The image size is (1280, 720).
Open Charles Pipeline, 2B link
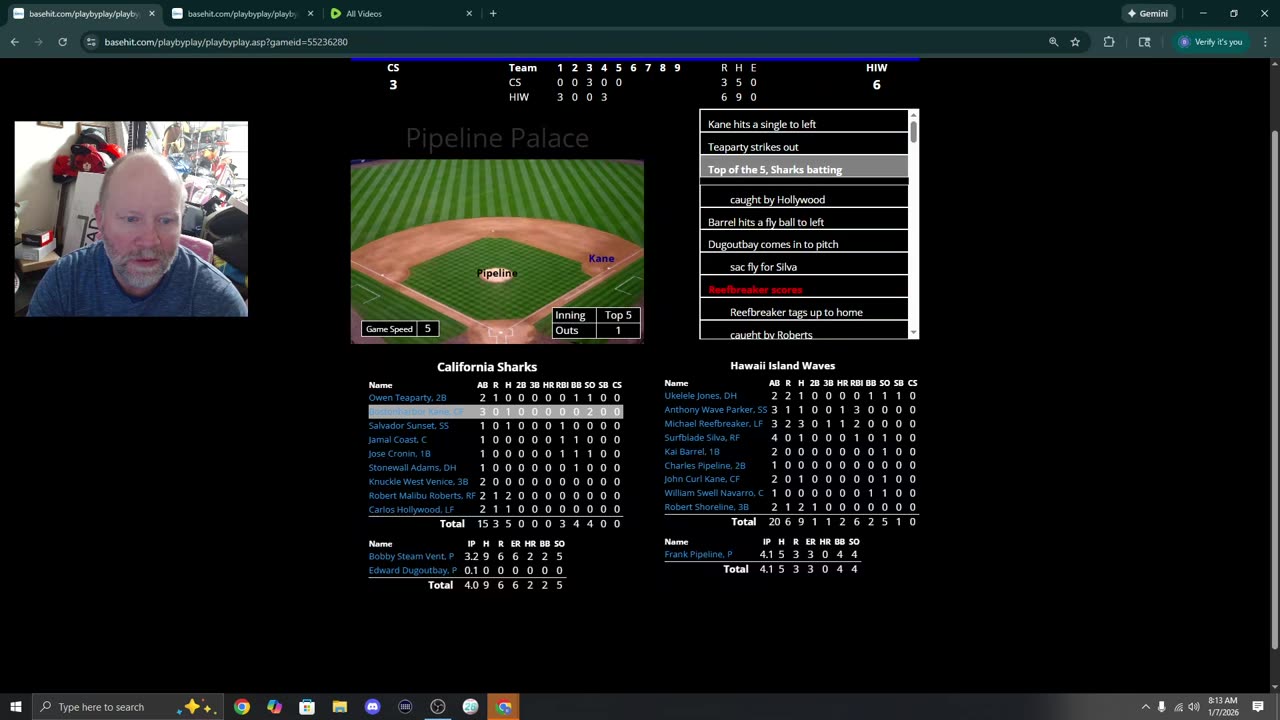[705, 466]
